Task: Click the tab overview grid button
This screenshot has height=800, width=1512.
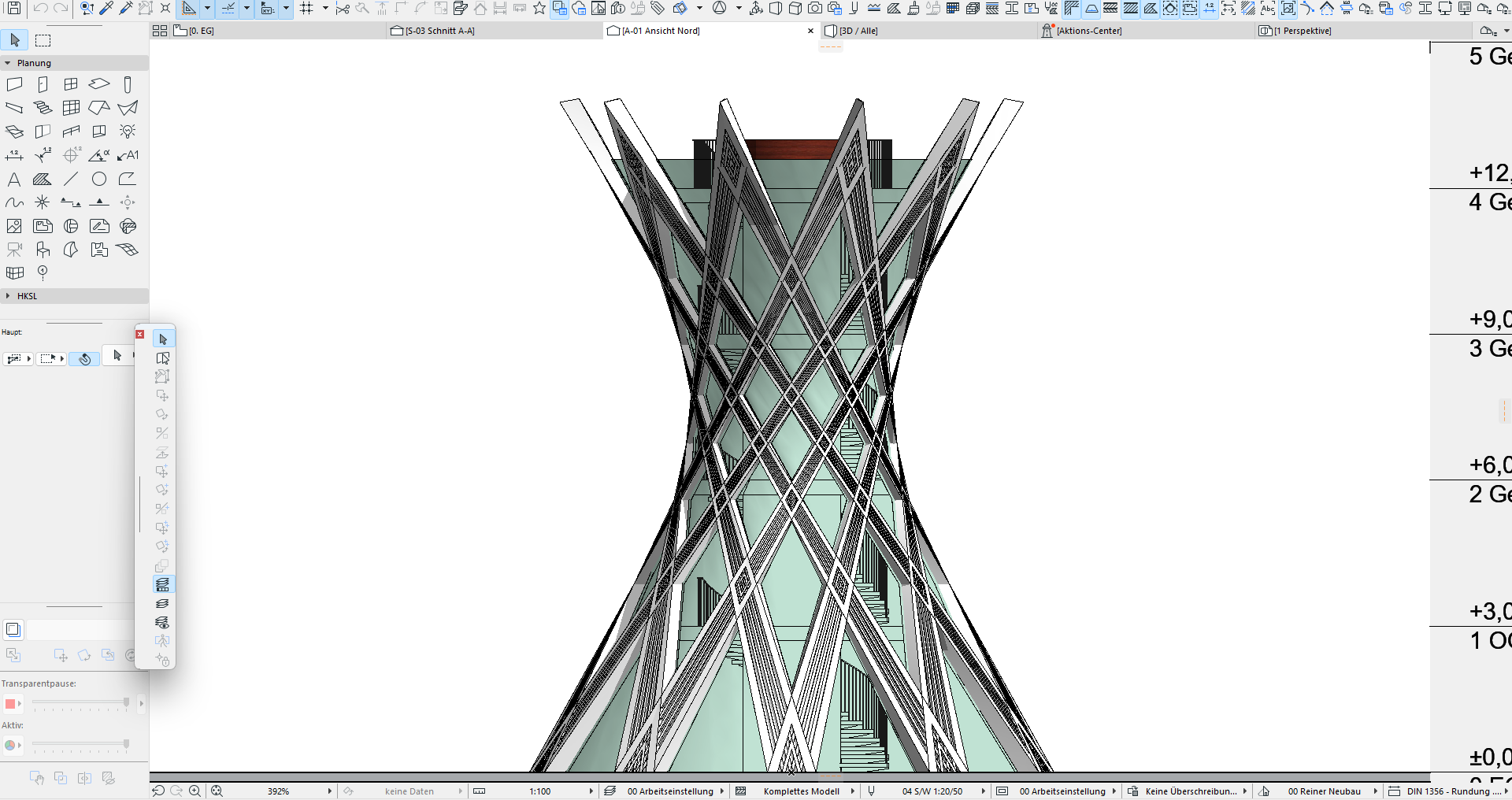Action: (159, 31)
